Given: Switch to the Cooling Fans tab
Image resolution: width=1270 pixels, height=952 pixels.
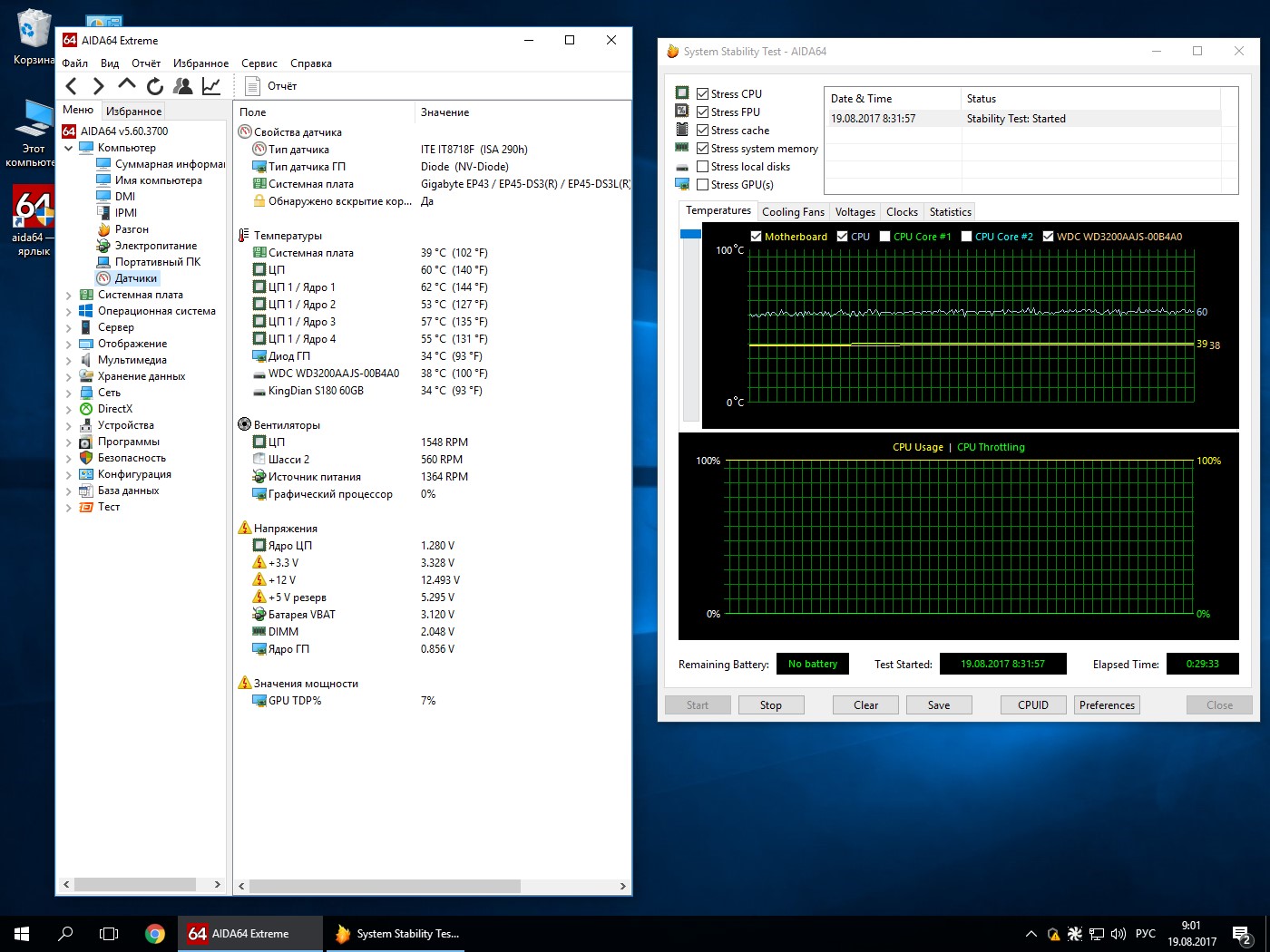Looking at the screenshot, I should pyautogui.click(x=793, y=212).
